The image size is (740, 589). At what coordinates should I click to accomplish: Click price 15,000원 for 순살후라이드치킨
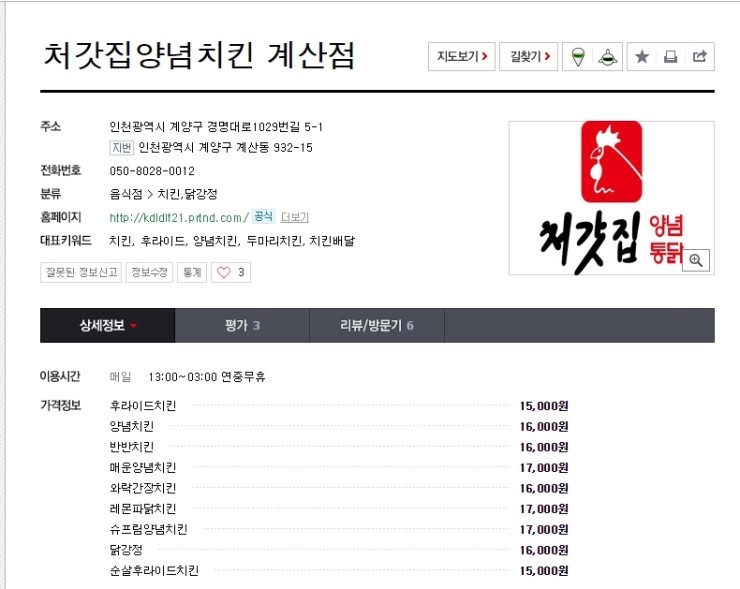(544, 571)
